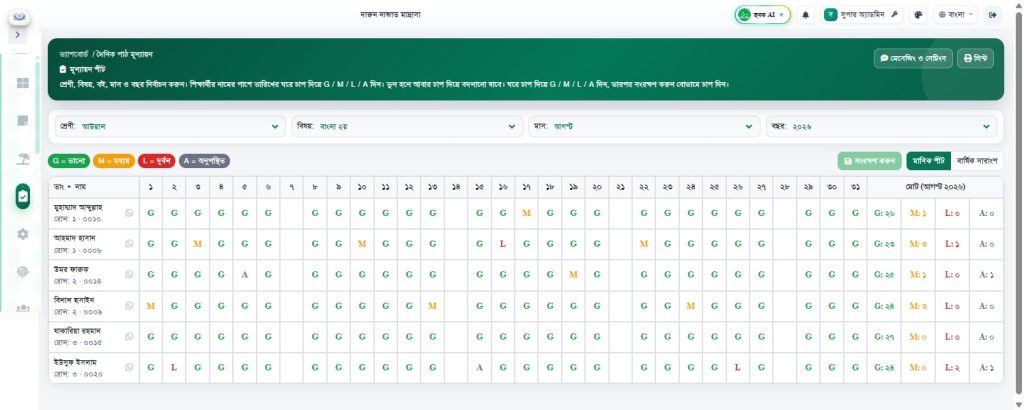Image resolution: width=1024 pixels, height=410 pixels.
Task: Click L total cell for ইউসুফ ইসলাম
Action: 952,368
